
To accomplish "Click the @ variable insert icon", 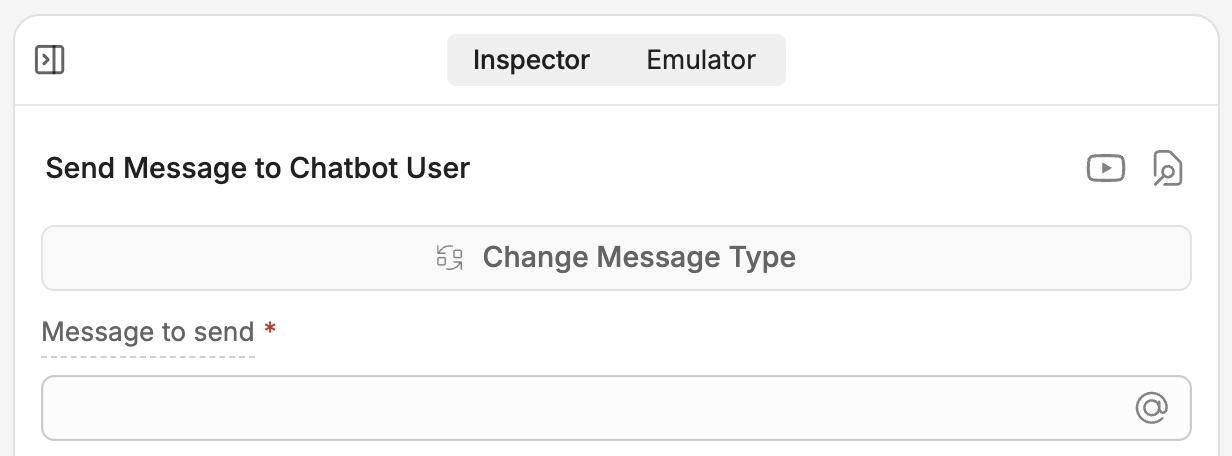I will (x=1152, y=407).
